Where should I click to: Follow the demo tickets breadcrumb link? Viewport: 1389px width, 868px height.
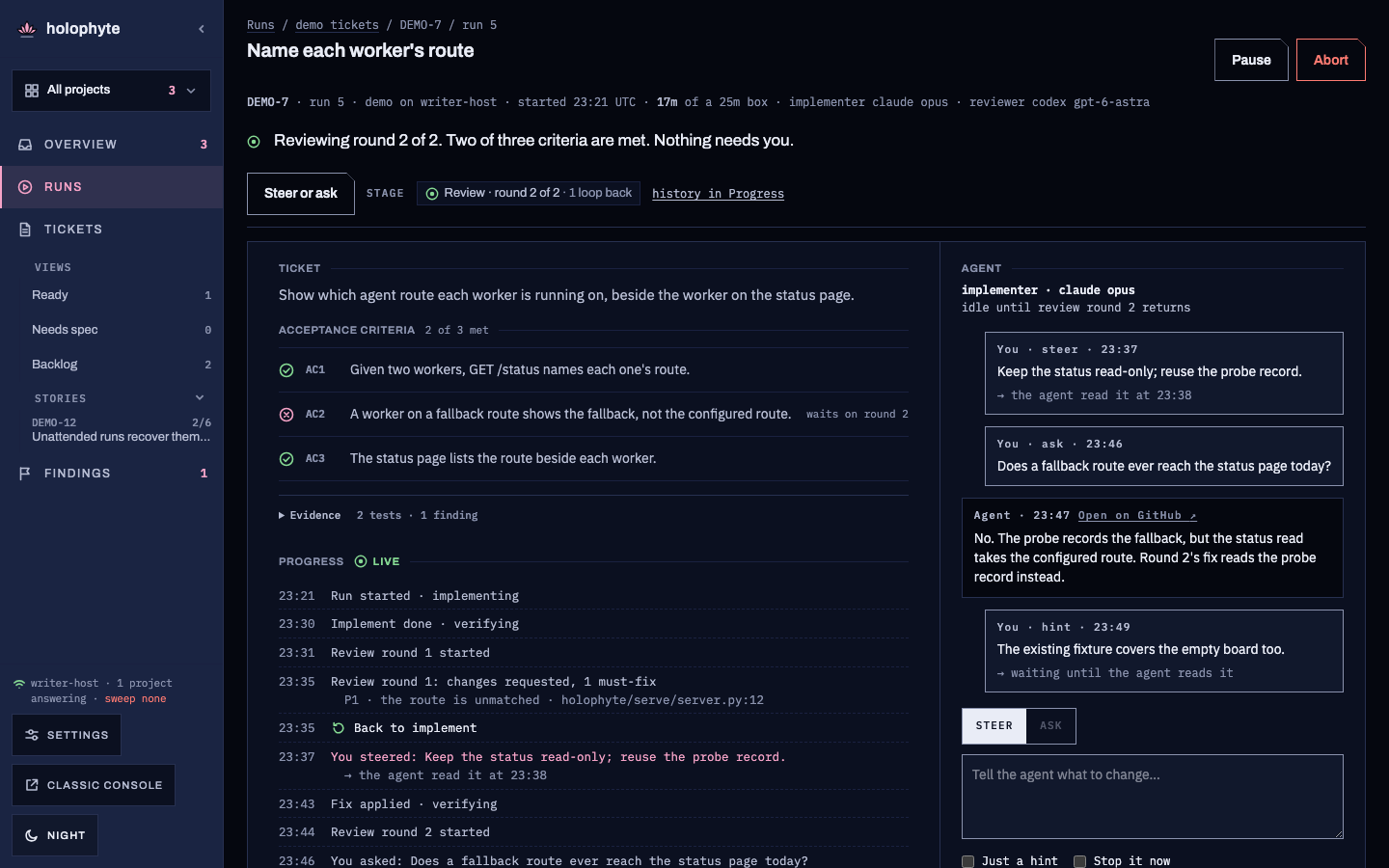337,25
